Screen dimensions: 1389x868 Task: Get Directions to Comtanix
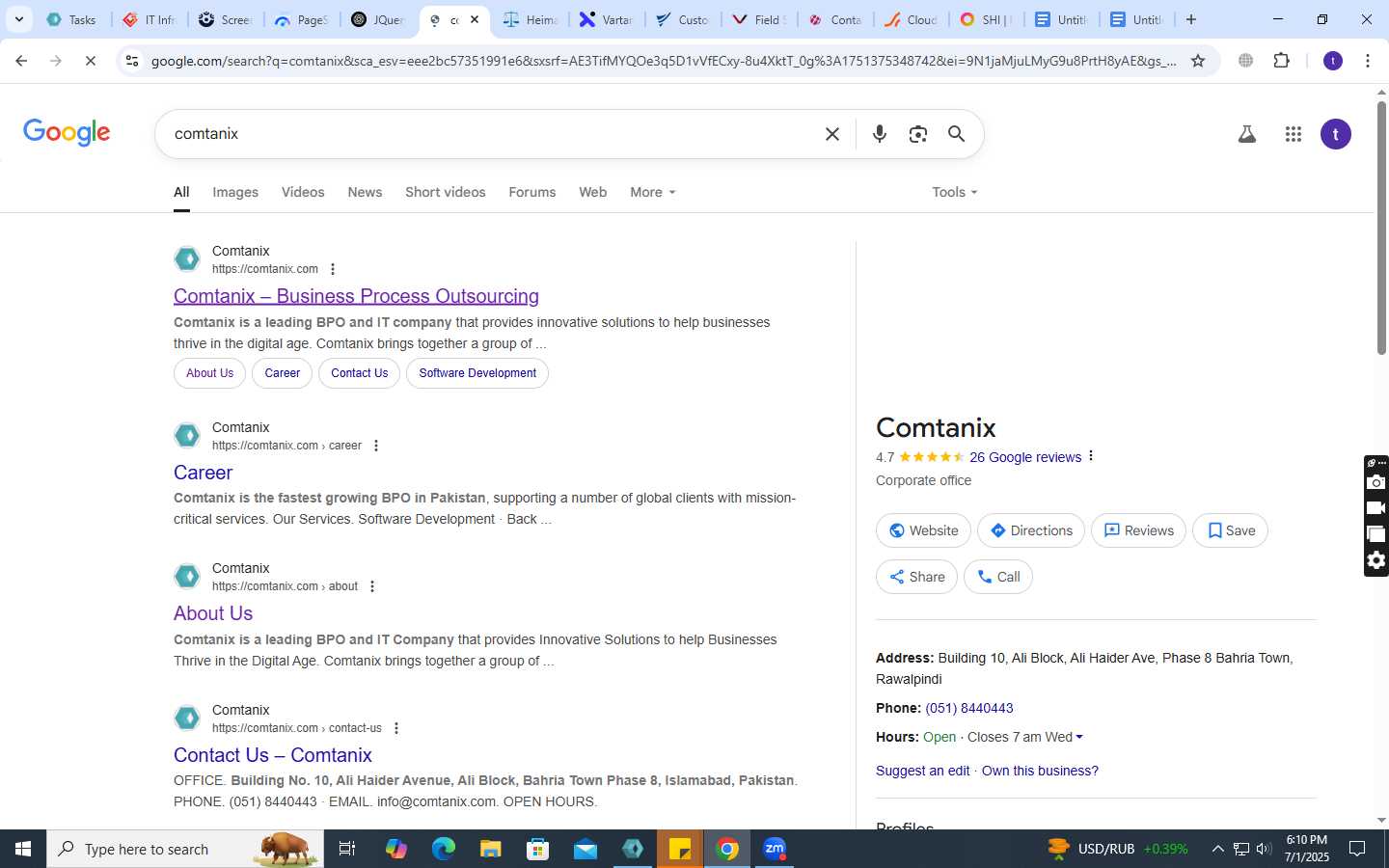[x=1031, y=530]
